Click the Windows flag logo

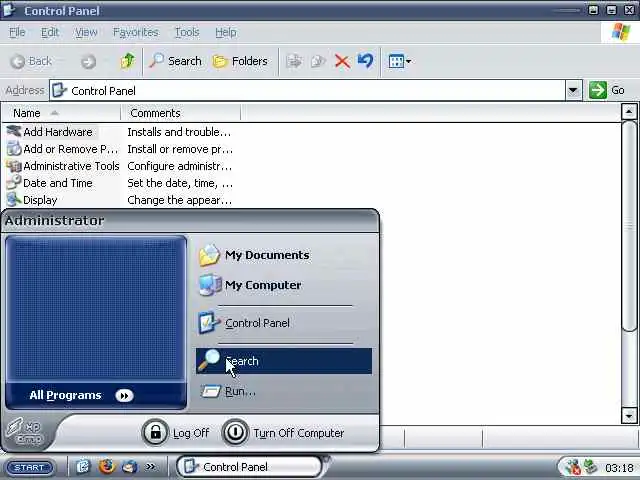pos(621,32)
